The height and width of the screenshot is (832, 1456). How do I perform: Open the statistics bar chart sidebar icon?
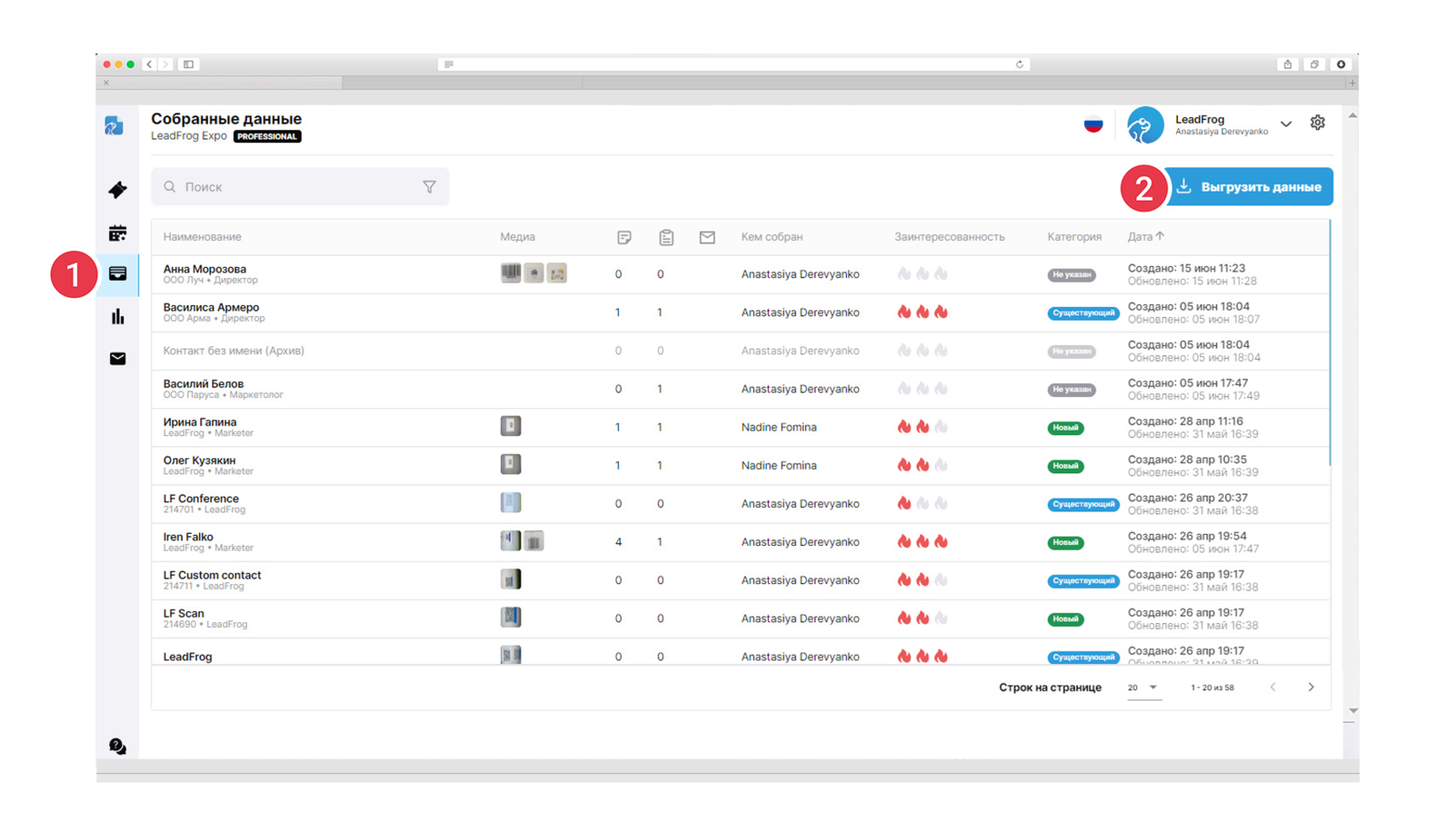118,316
